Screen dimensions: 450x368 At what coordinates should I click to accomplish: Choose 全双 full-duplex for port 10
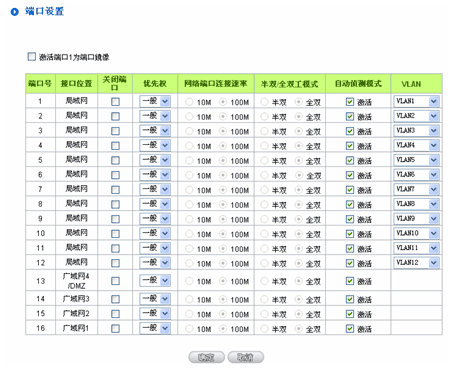click(299, 234)
